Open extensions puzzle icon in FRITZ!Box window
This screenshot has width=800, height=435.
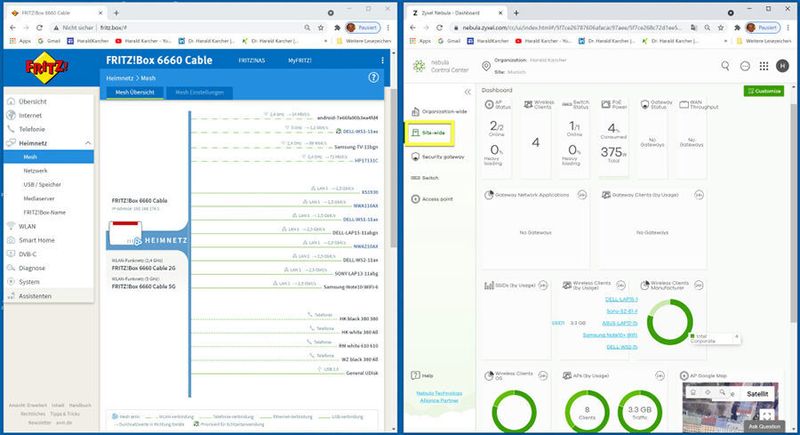tap(337, 28)
